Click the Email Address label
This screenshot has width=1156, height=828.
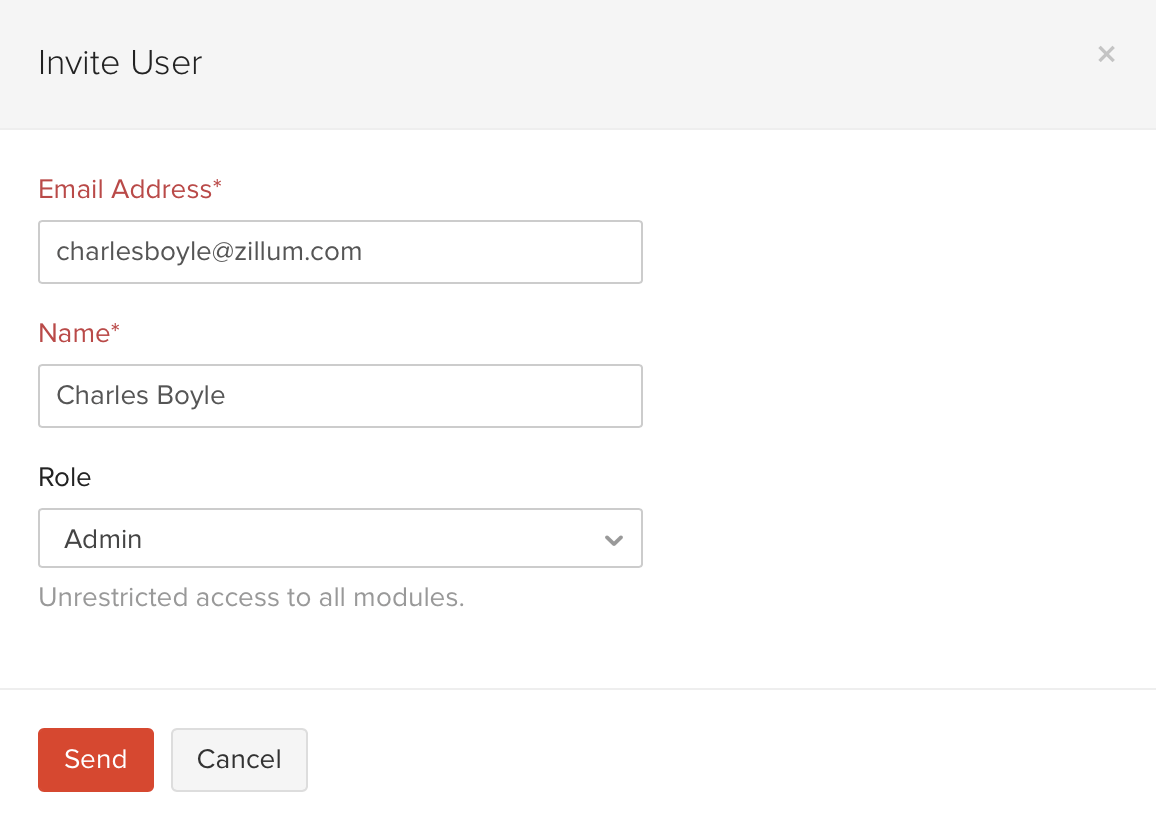click(124, 189)
